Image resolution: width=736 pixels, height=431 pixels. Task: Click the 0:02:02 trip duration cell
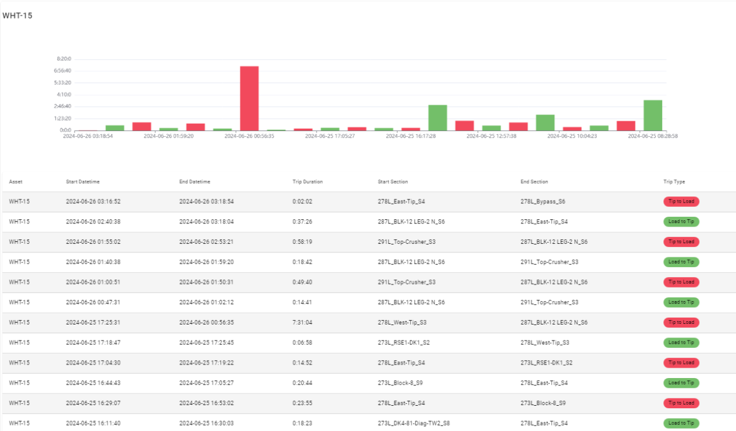[x=302, y=201]
